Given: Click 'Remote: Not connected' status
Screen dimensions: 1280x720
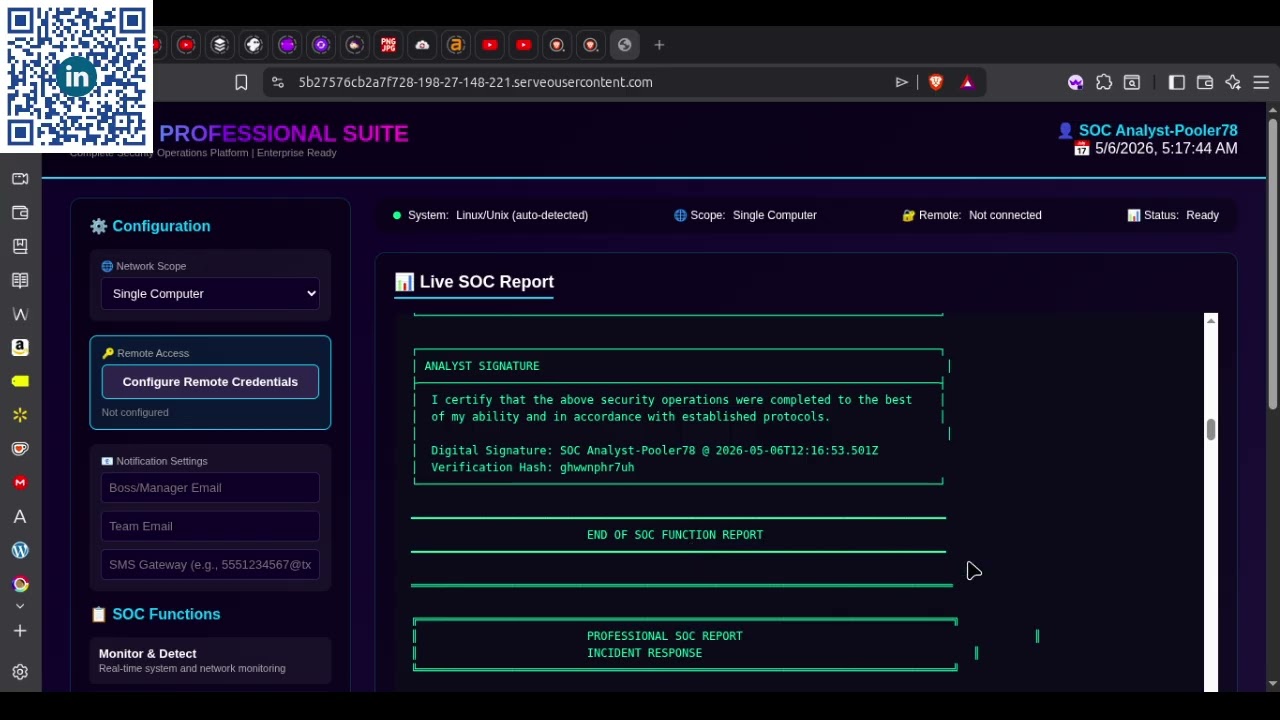Looking at the screenshot, I should 972,215.
